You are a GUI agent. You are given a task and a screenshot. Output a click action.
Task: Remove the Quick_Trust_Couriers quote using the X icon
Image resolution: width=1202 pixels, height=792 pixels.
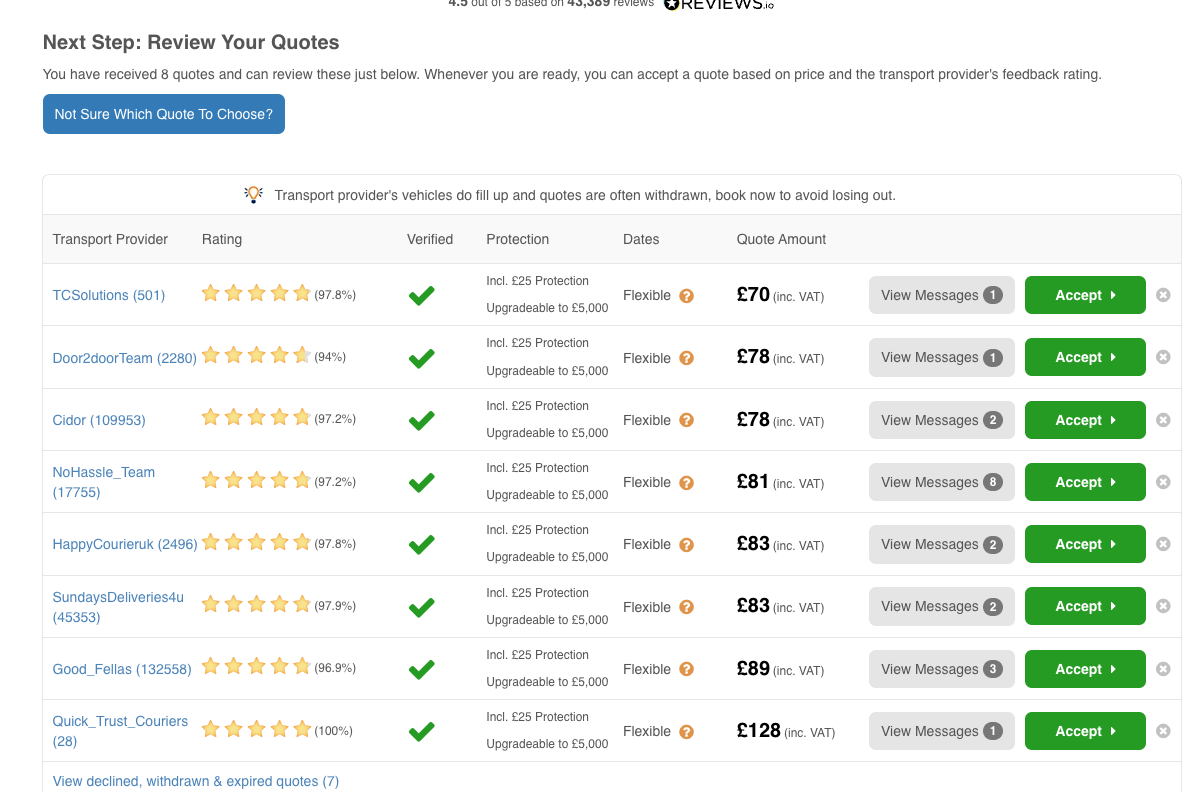tap(1163, 731)
